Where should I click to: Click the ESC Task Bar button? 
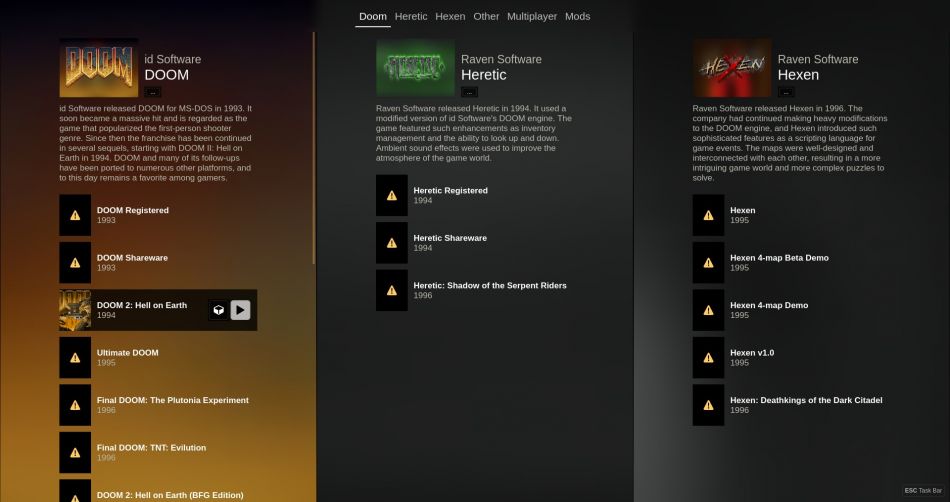click(x=923, y=490)
